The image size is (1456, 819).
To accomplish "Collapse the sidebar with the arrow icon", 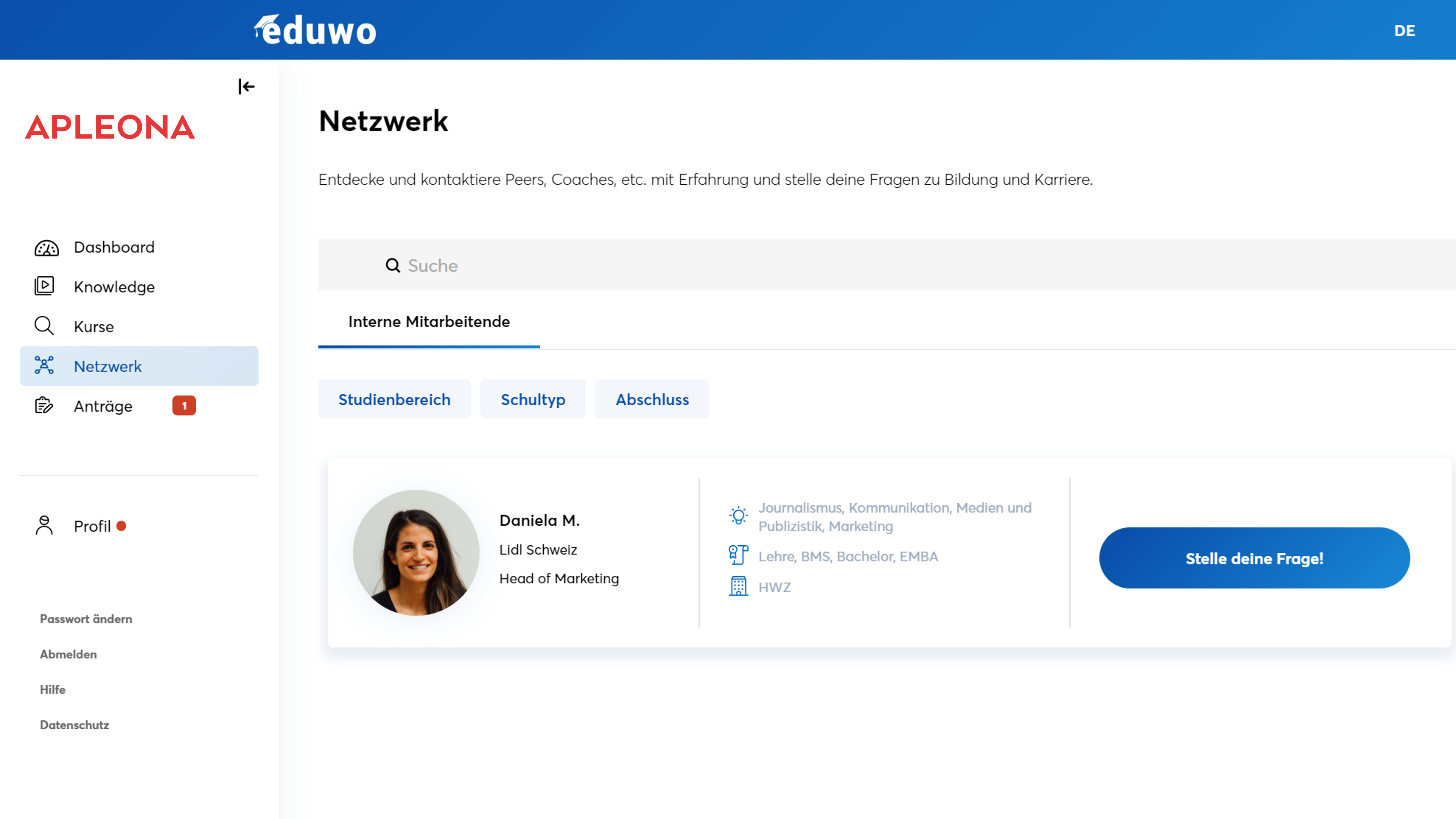I will tap(246, 86).
